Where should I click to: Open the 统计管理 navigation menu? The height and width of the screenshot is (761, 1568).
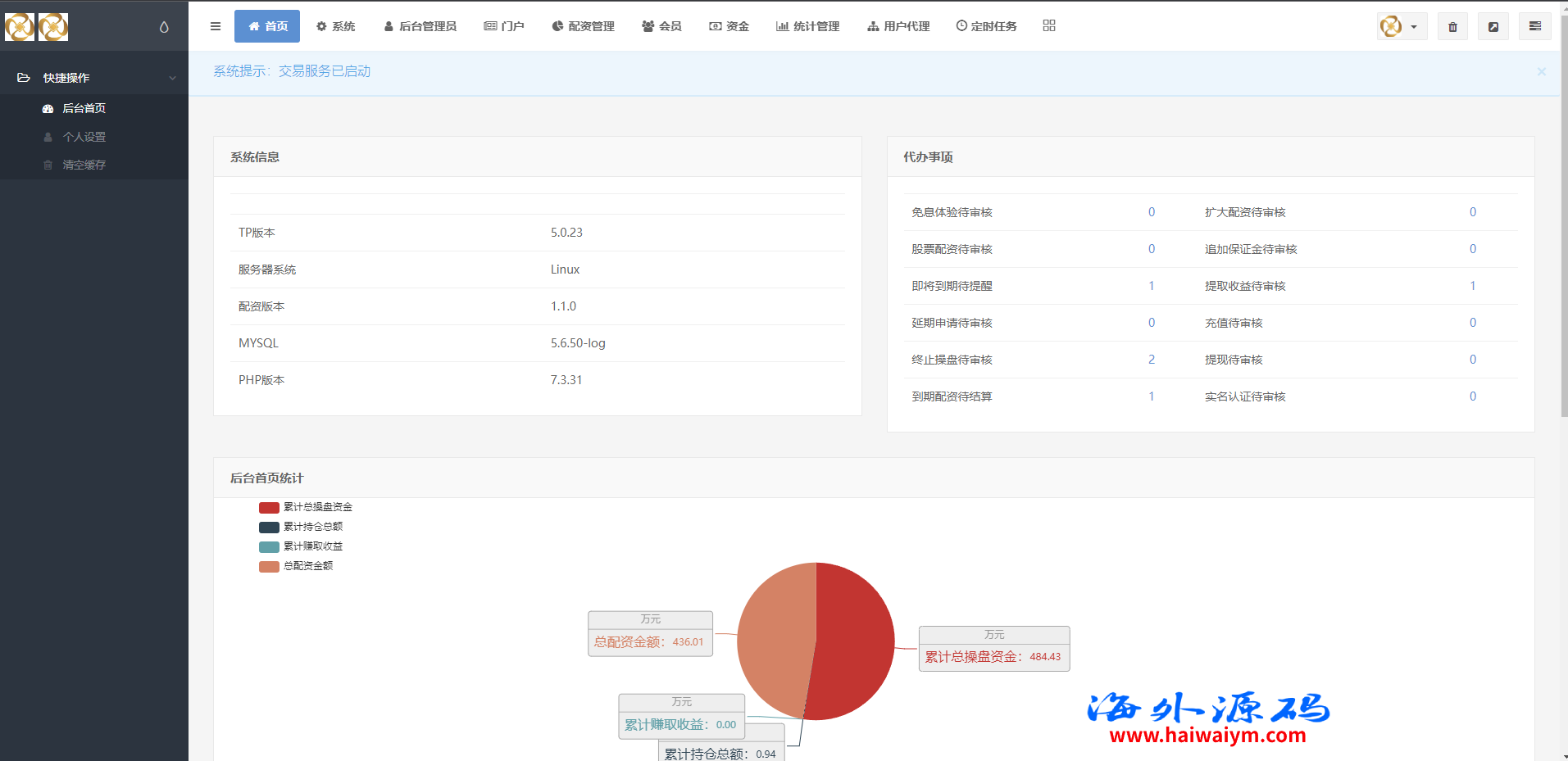click(x=807, y=26)
